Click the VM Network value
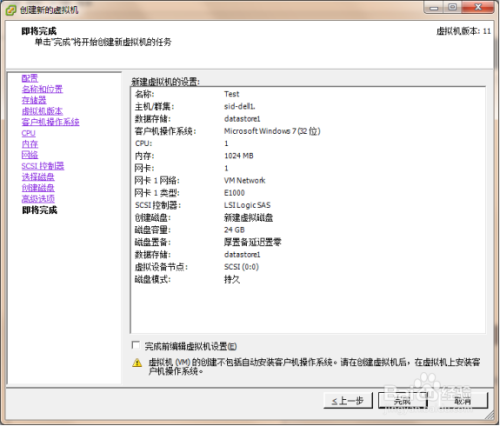Image resolution: width=500 pixels, height=426 pixels. point(245,180)
